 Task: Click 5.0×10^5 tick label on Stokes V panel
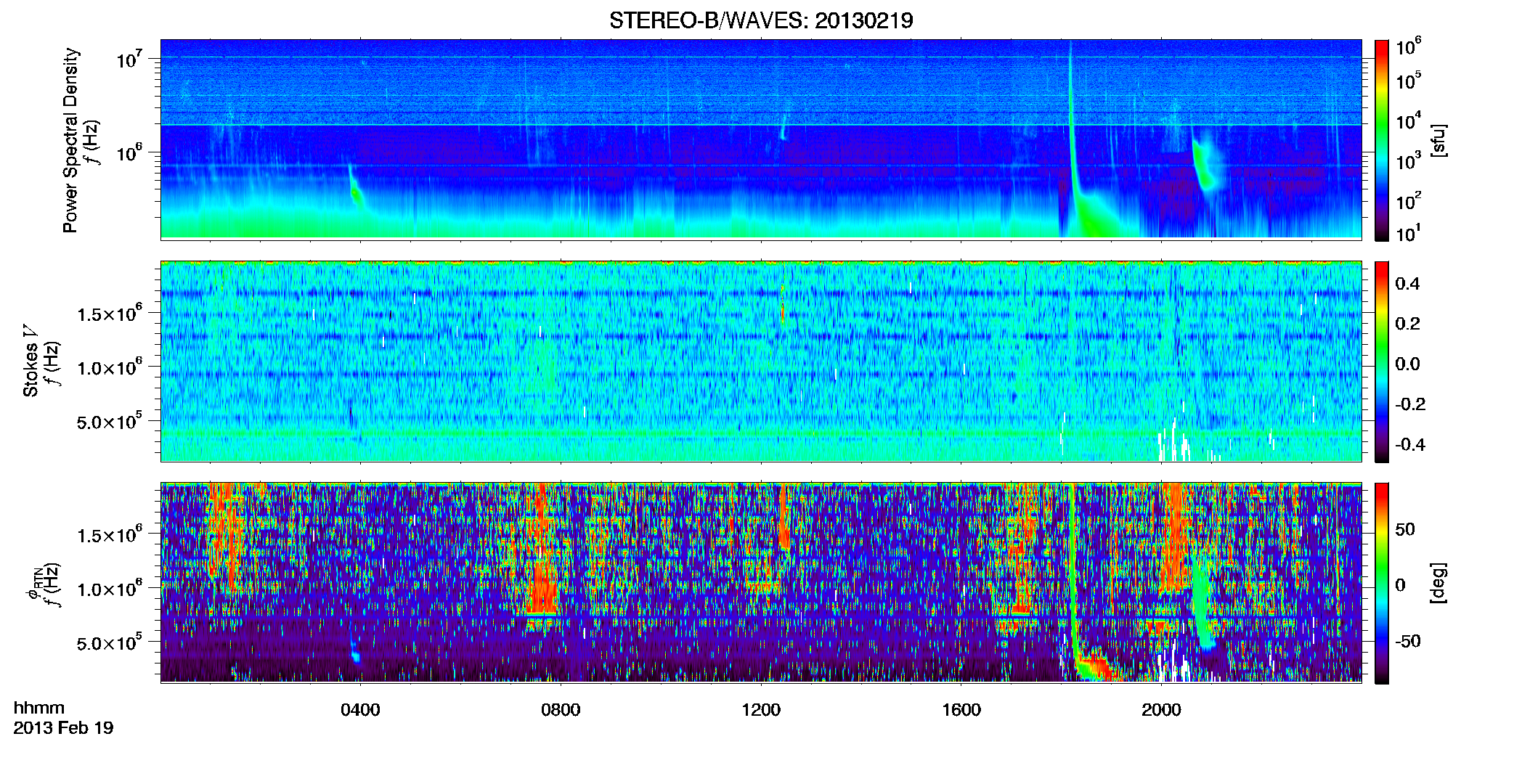[110, 420]
